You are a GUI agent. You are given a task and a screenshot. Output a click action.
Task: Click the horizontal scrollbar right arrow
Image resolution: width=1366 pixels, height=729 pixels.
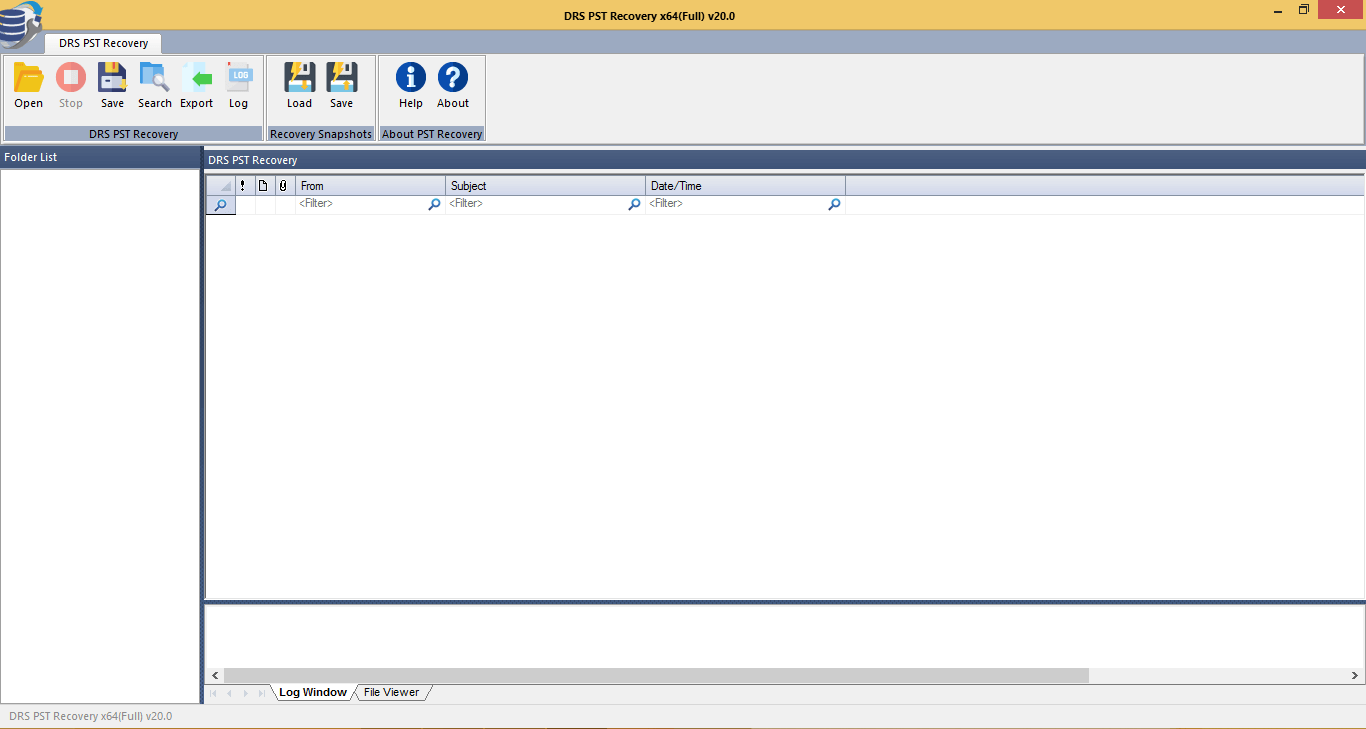(x=1354, y=676)
